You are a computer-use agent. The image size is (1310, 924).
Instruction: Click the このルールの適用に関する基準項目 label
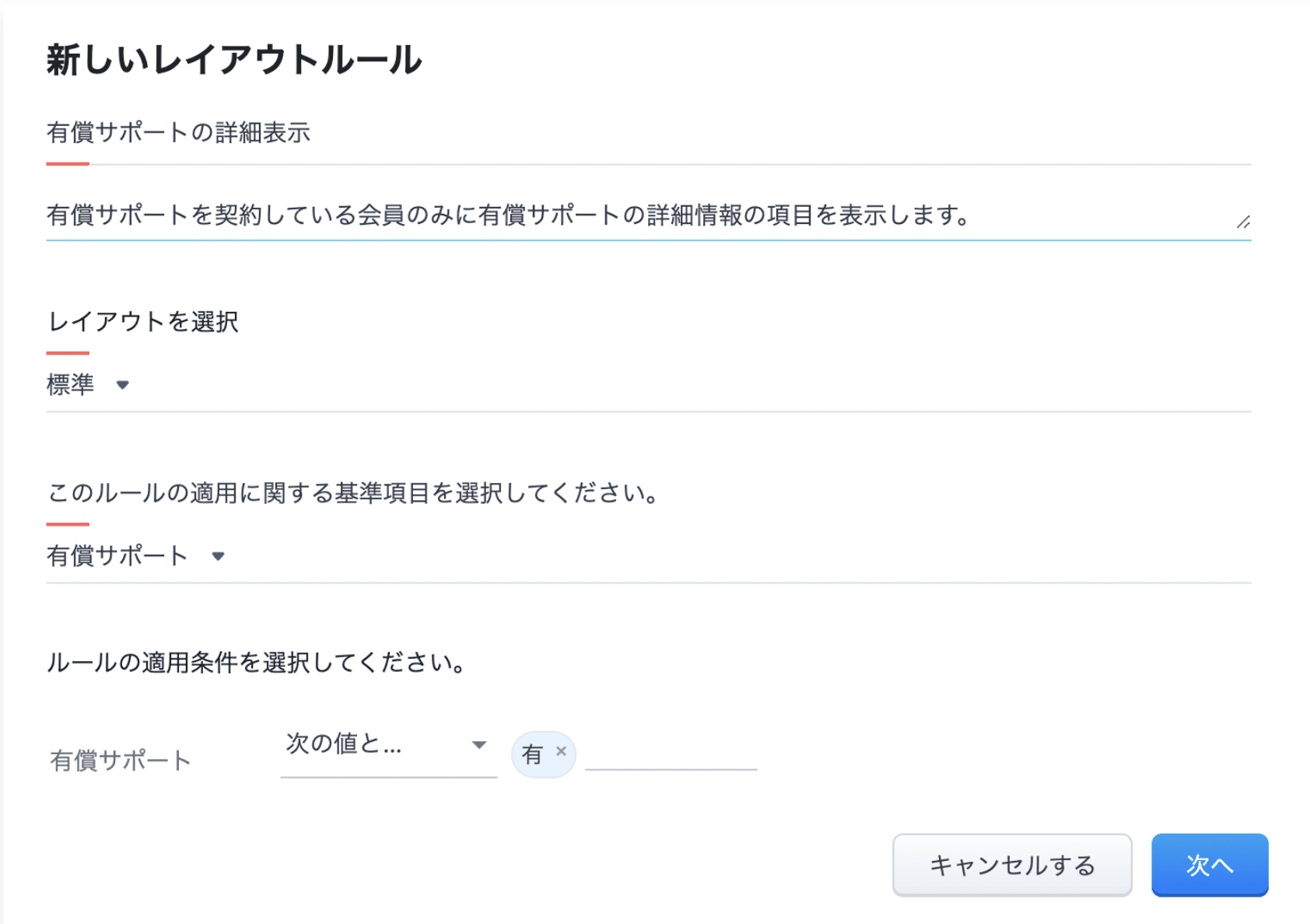tap(354, 493)
